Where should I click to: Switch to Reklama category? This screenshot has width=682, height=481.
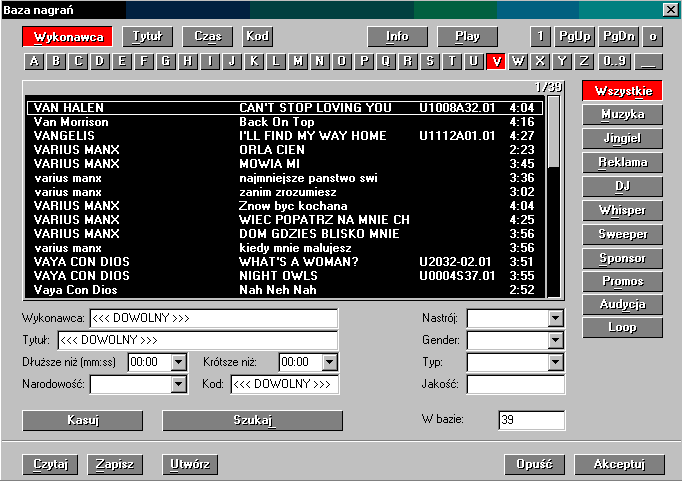(622, 162)
